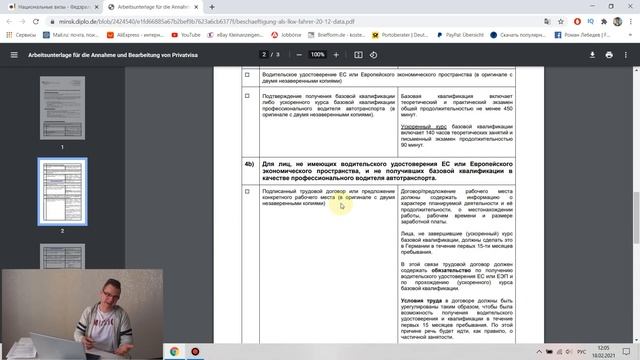Click the 4b) section heading text

point(387,171)
